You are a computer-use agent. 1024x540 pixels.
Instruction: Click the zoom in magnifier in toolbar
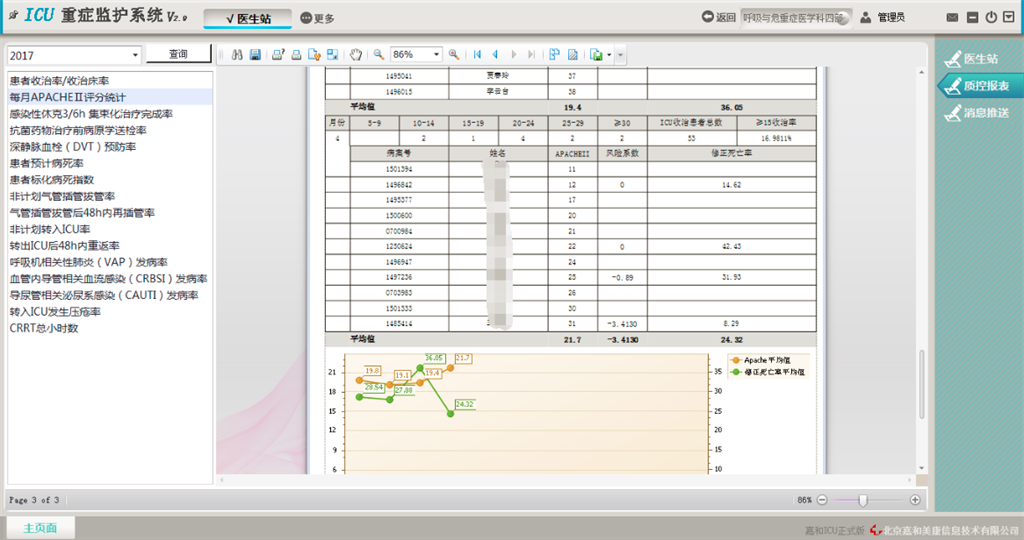(x=454, y=54)
